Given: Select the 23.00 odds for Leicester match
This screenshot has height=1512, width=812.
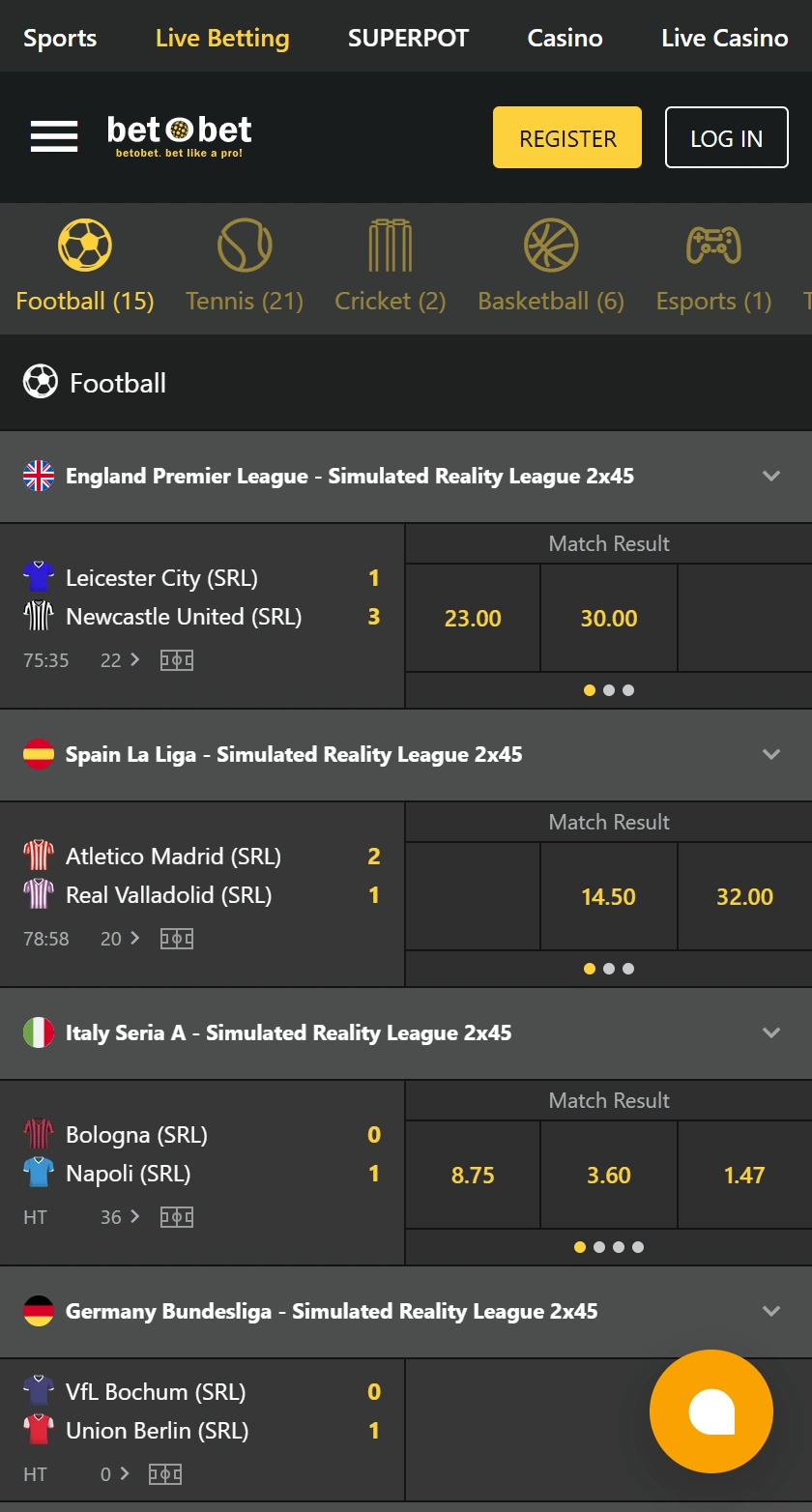Looking at the screenshot, I should (x=473, y=619).
